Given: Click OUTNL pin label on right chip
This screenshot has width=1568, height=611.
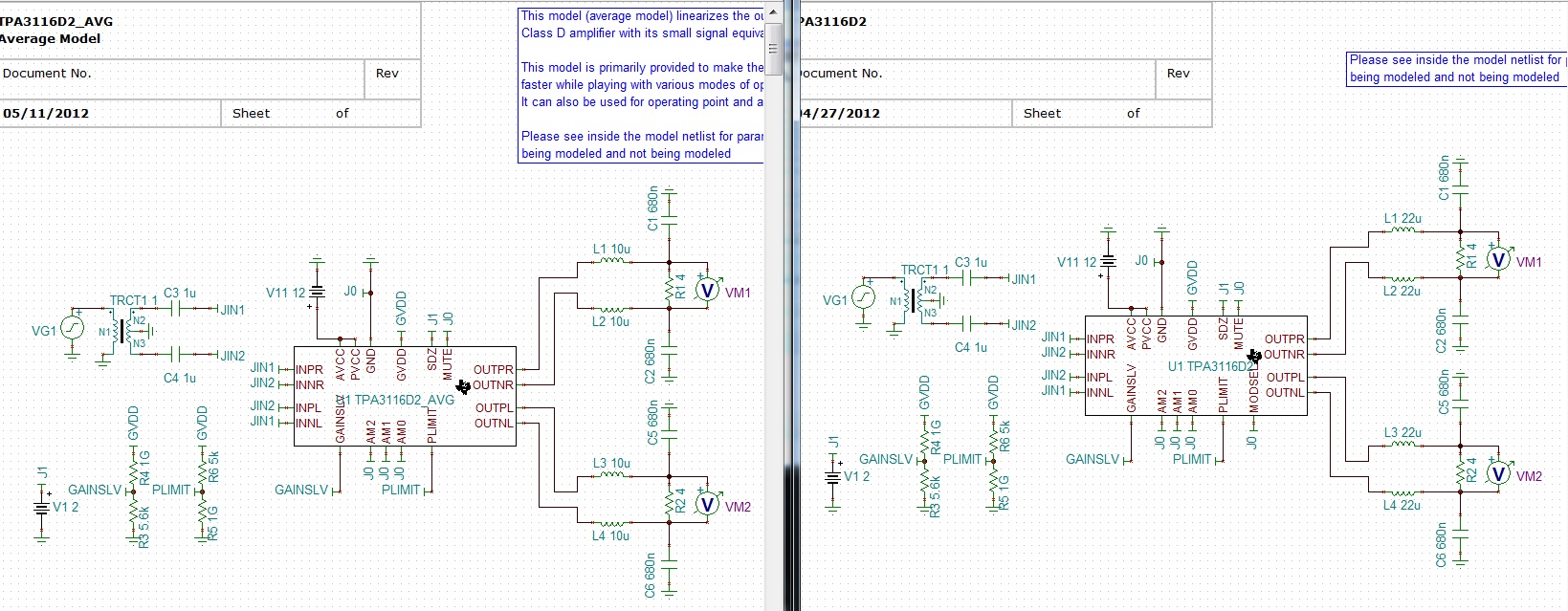Looking at the screenshot, I should pyautogui.click(x=1285, y=393).
